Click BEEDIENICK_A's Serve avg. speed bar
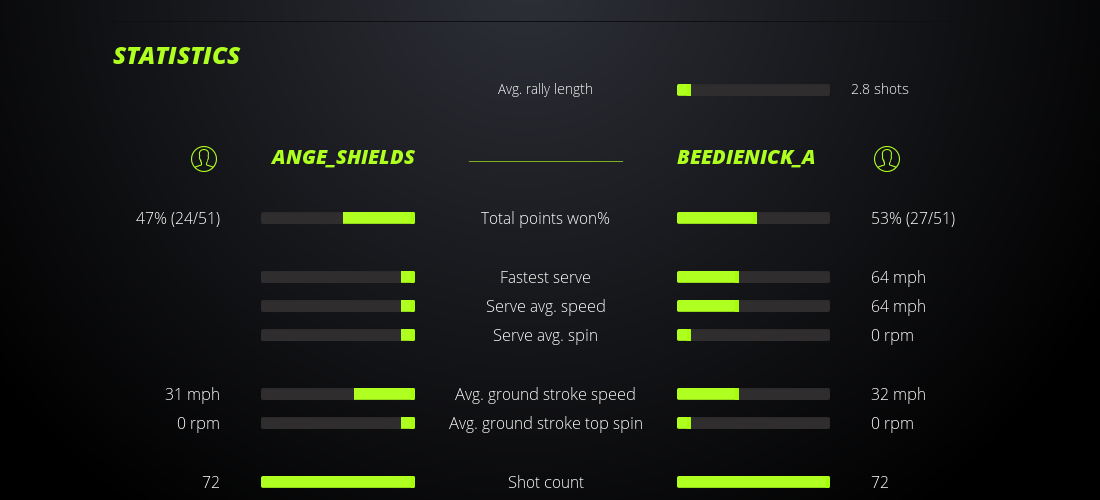This screenshot has height=500, width=1100. 753,306
